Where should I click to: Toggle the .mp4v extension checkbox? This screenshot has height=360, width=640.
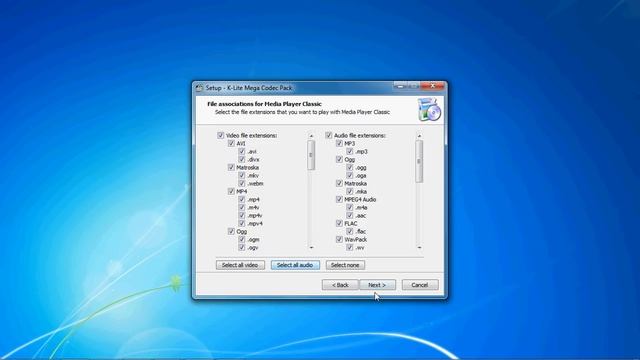point(242,216)
